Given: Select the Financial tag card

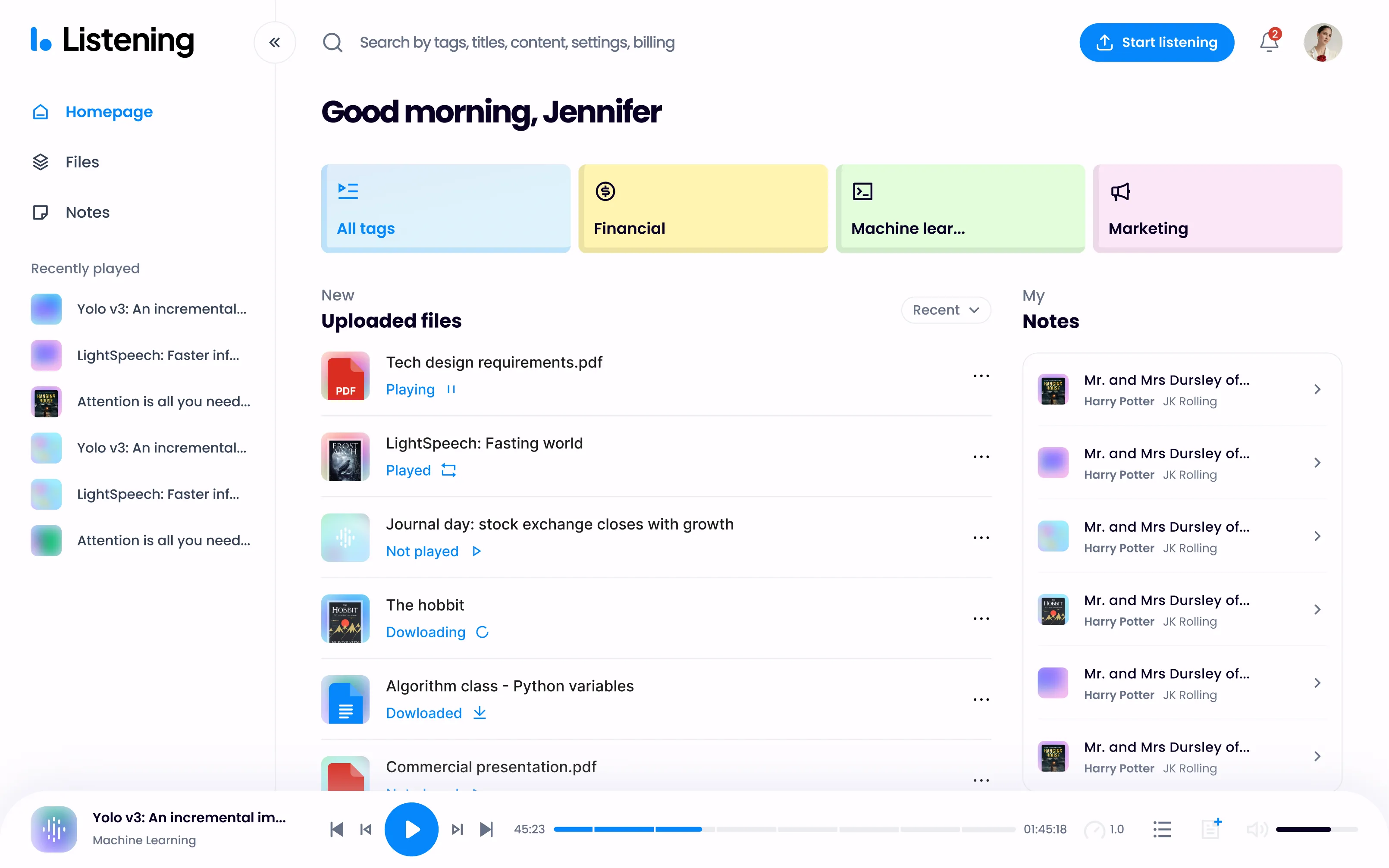Looking at the screenshot, I should click(x=702, y=208).
